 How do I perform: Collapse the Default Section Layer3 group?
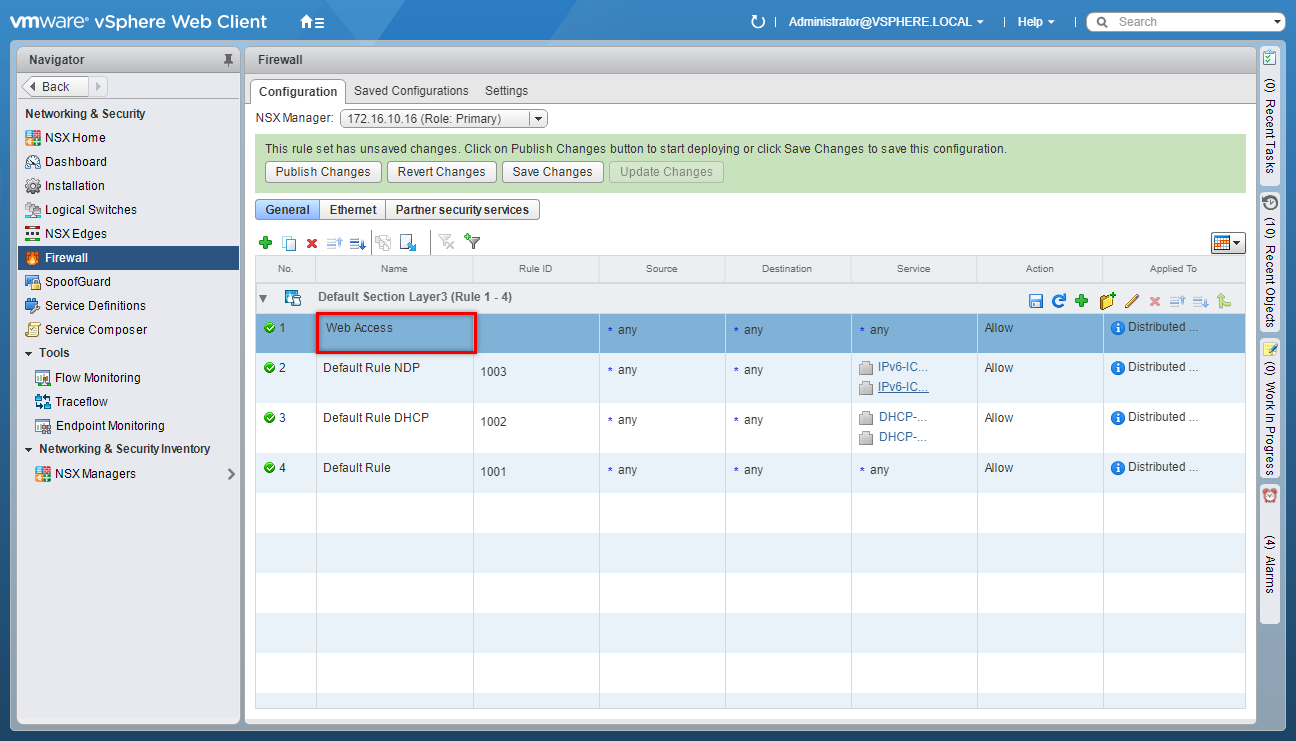click(264, 298)
